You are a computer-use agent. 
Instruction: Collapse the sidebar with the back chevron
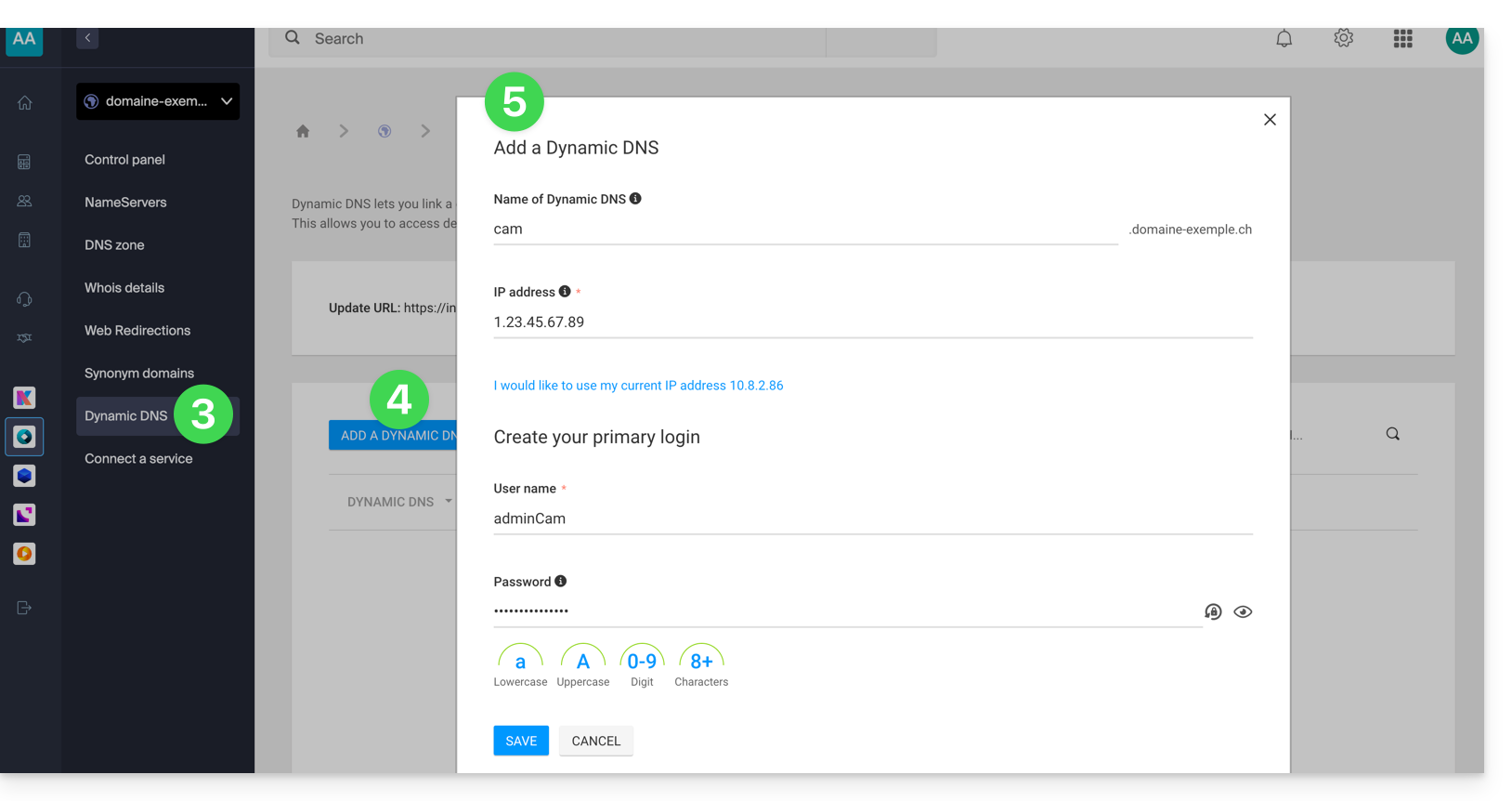coord(87,38)
